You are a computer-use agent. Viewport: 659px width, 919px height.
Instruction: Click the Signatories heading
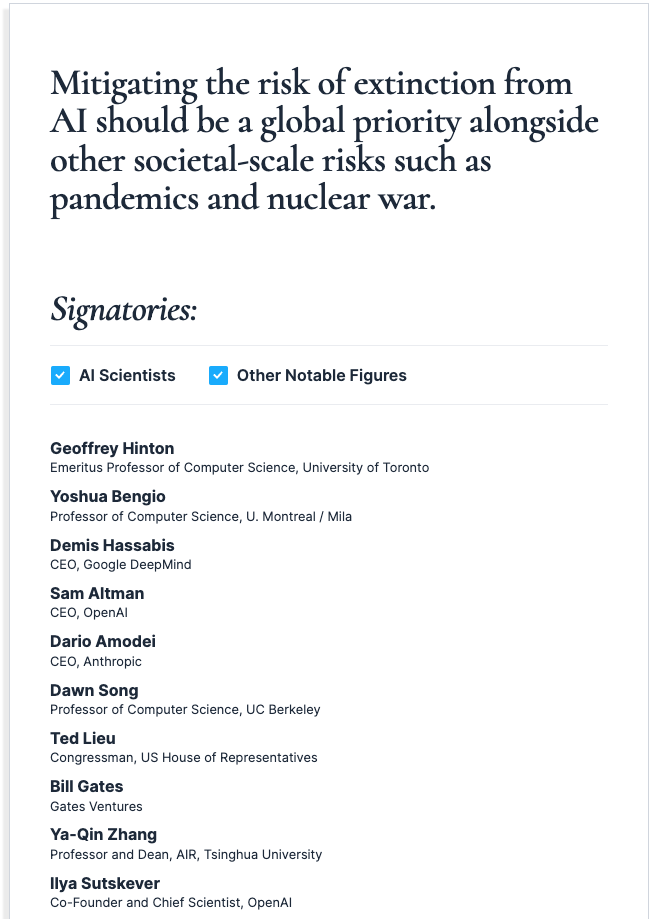(x=124, y=309)
